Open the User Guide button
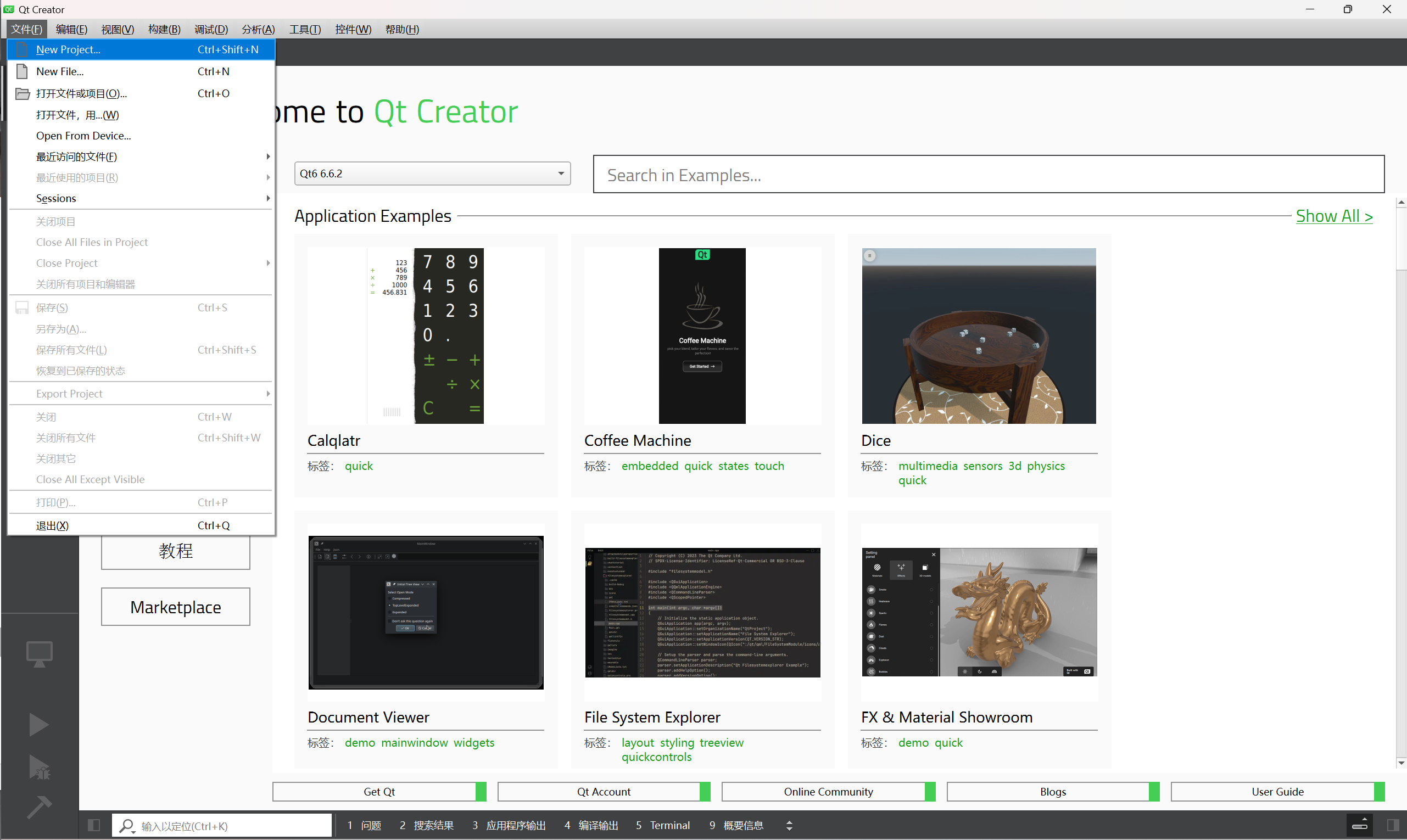The height and width of the screenshot is (840, 1407). (x=1277, y=791)
